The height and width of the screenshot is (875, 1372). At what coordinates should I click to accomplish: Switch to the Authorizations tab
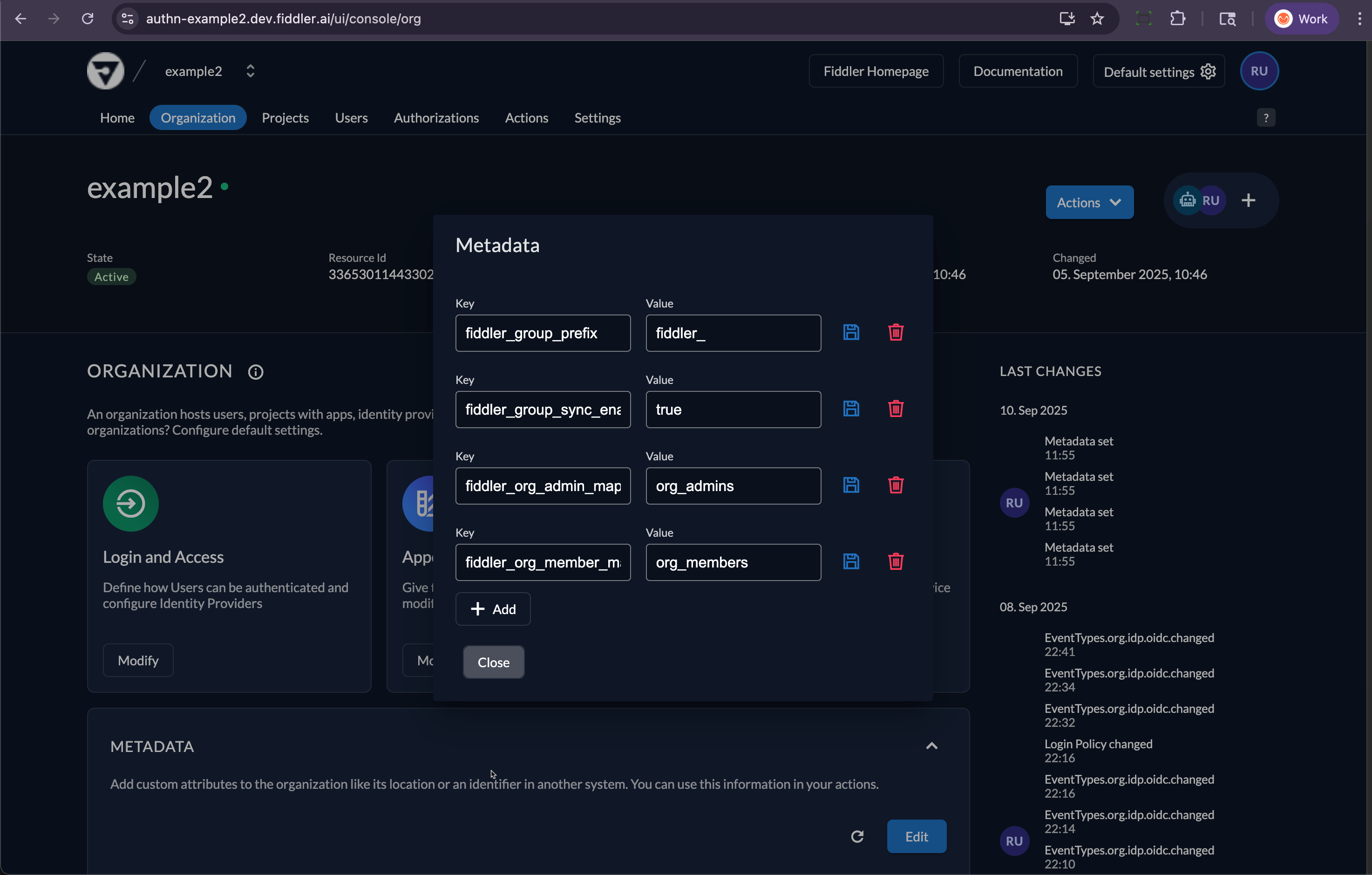pos(436,117)
